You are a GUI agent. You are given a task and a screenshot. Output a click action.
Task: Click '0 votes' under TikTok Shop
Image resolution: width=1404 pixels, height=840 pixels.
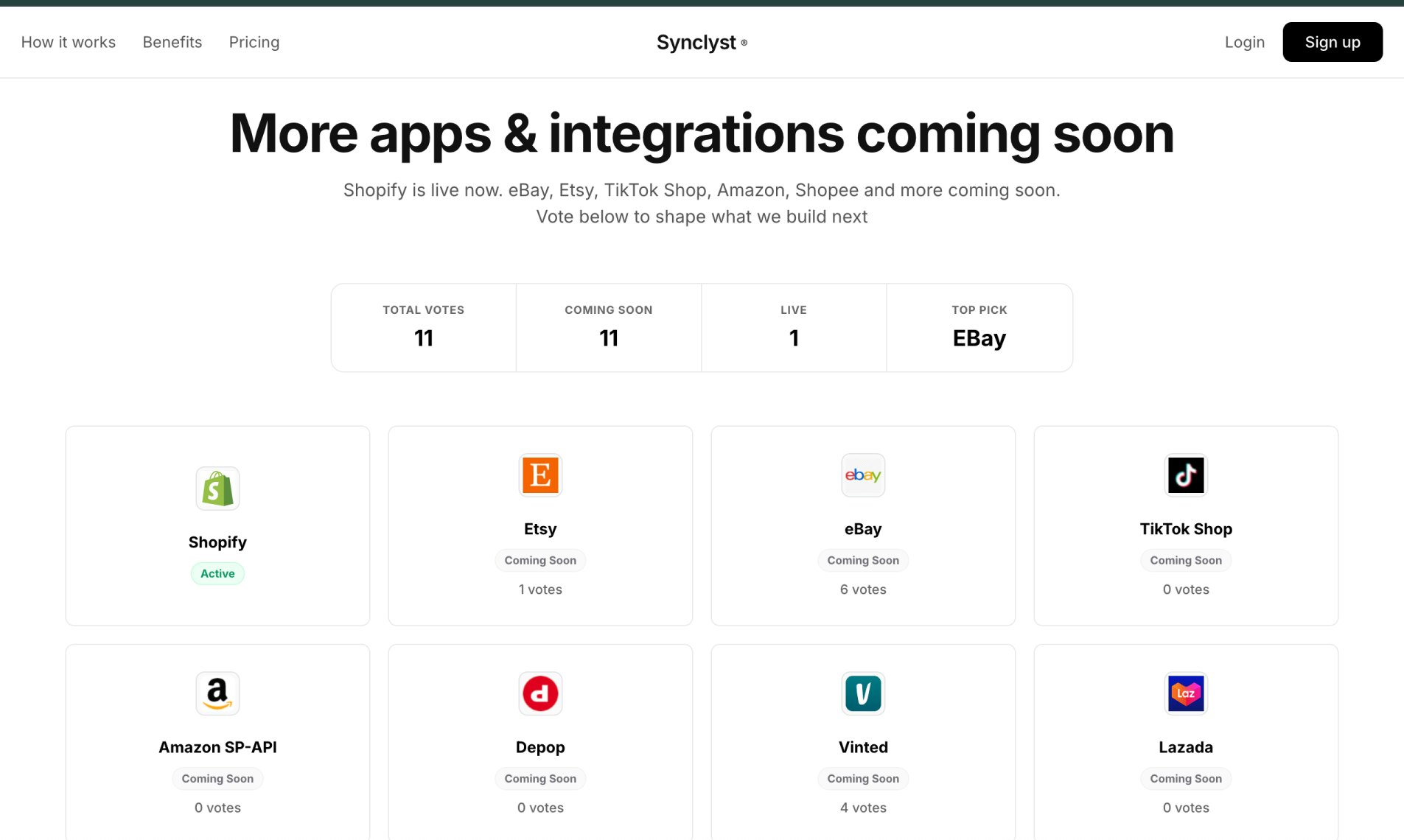pos(1186,589)
